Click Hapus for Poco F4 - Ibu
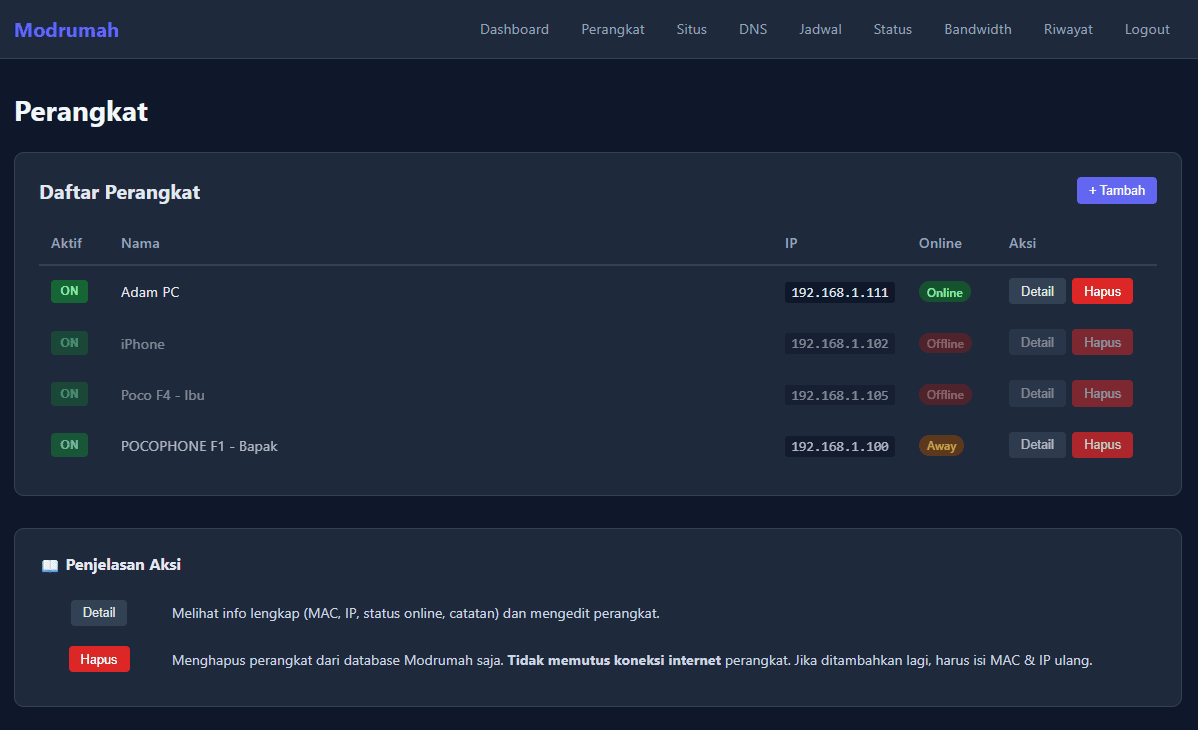The width and height of the screenshot is (1198, 730). pos(1102,394)
